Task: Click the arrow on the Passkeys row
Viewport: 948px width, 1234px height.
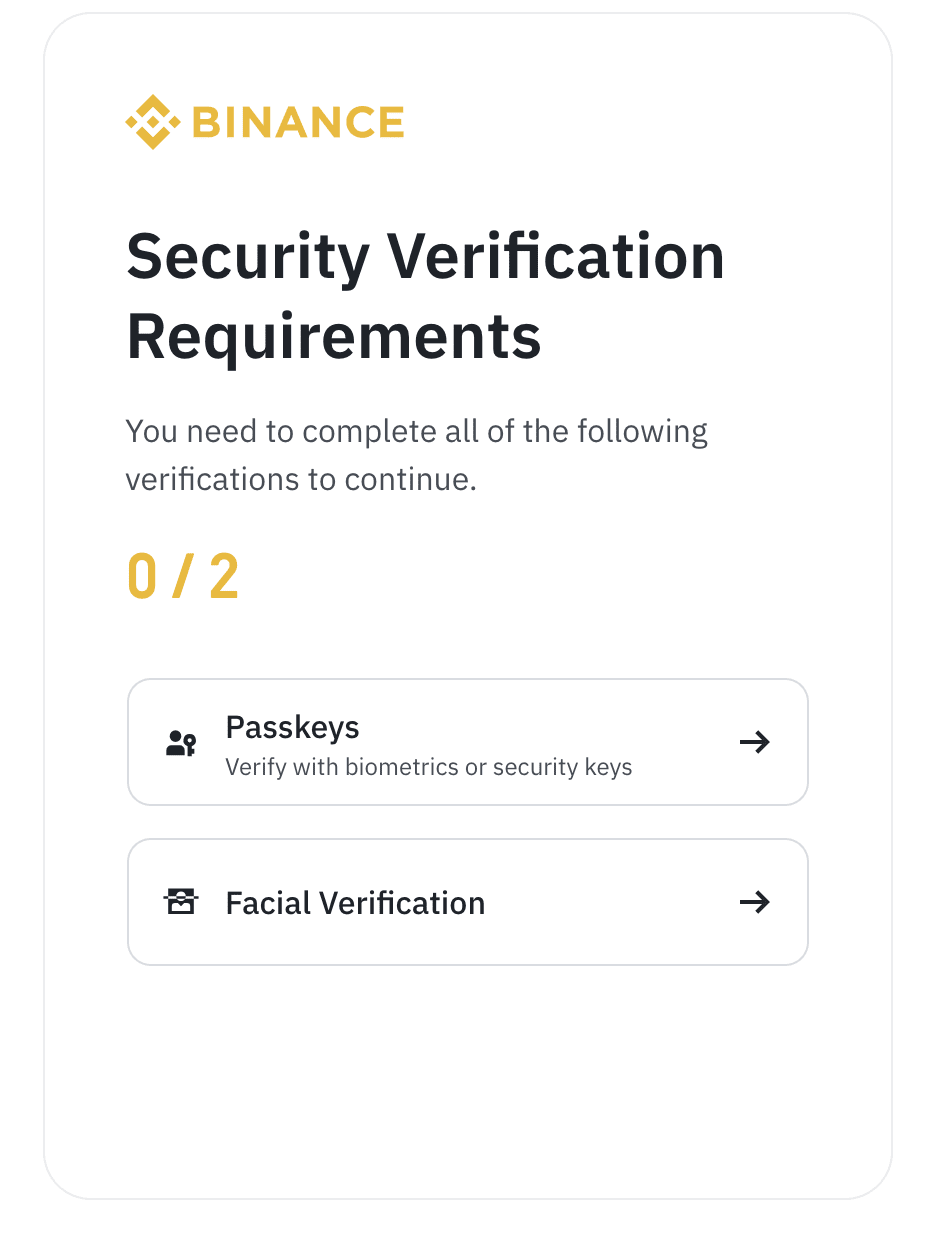Action: pos(755,742)
